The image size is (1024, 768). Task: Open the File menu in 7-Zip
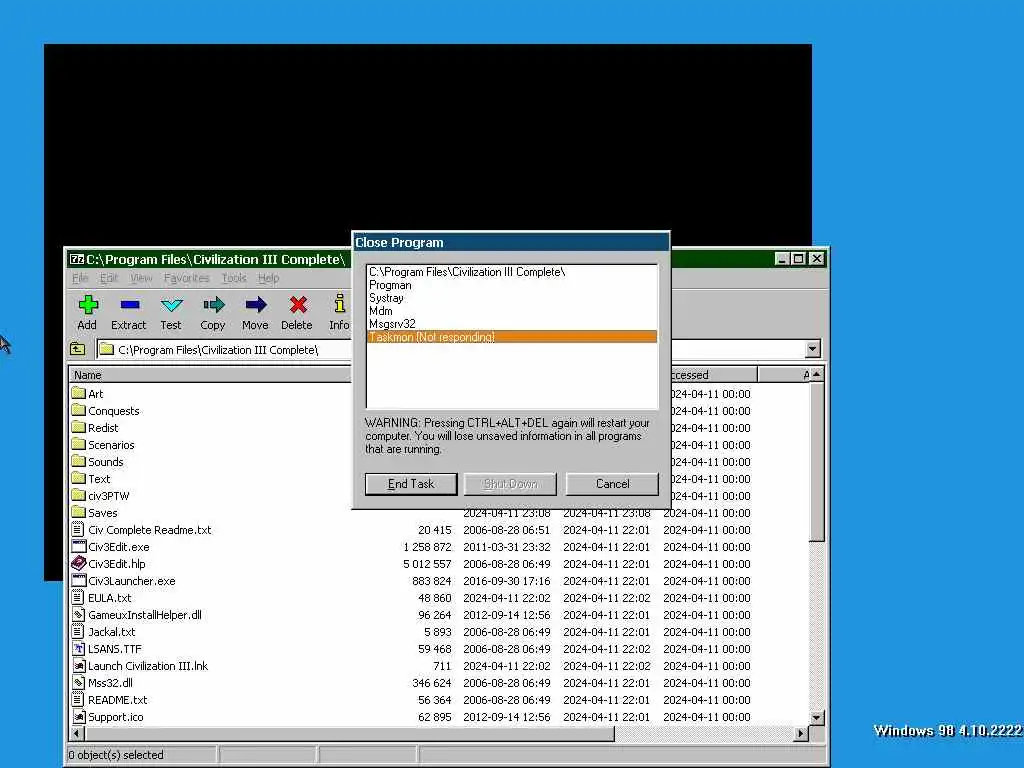pos(80,278)
